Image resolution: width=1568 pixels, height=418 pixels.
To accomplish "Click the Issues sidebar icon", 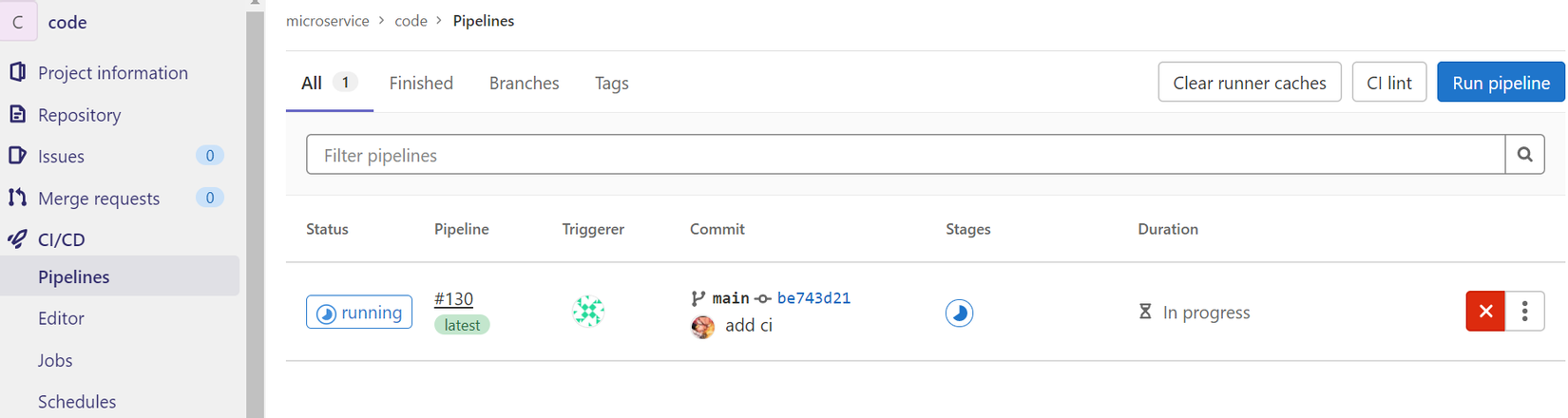I will click(17, 156).
